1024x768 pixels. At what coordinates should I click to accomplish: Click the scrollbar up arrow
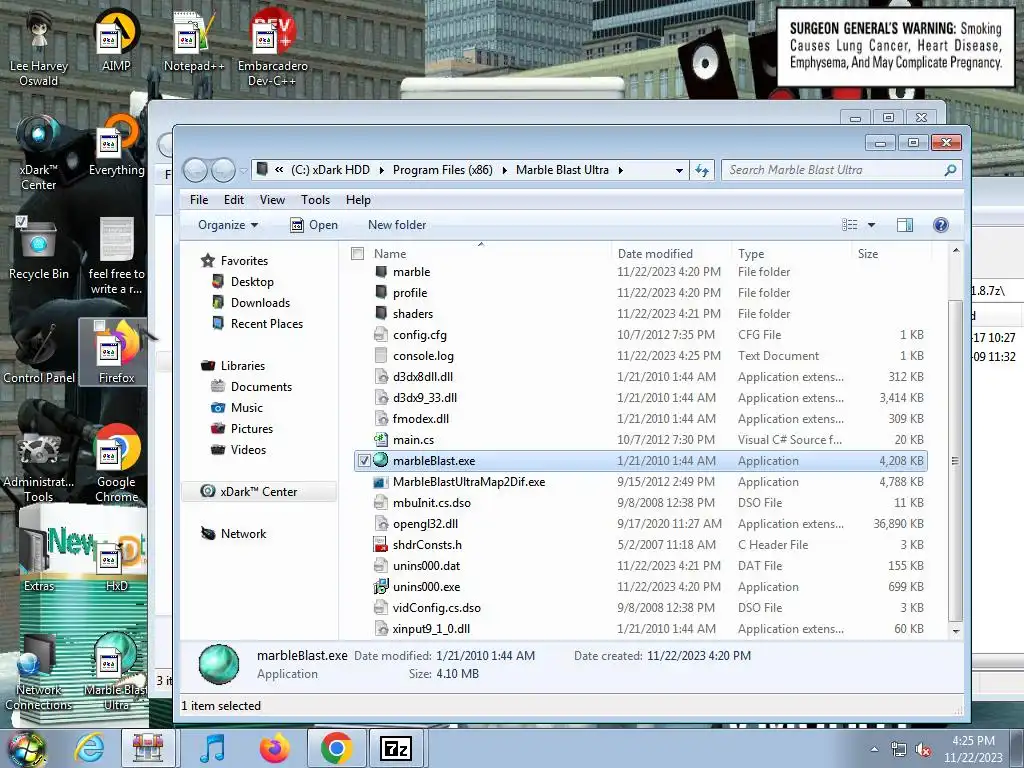coord(956,251)
